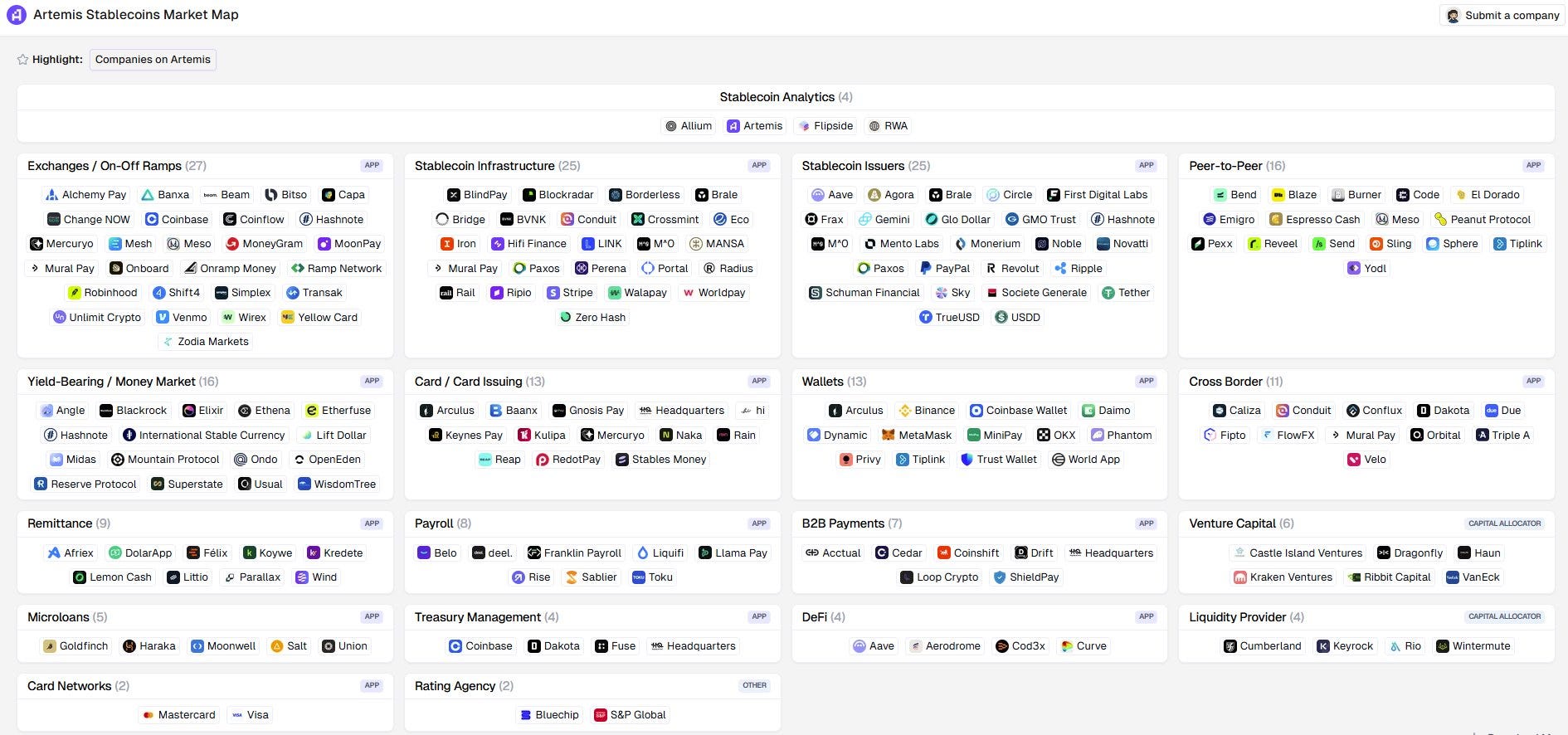Click the S&P Global logo icon
Screen dimensions: 1568x735
coord(601,715)
